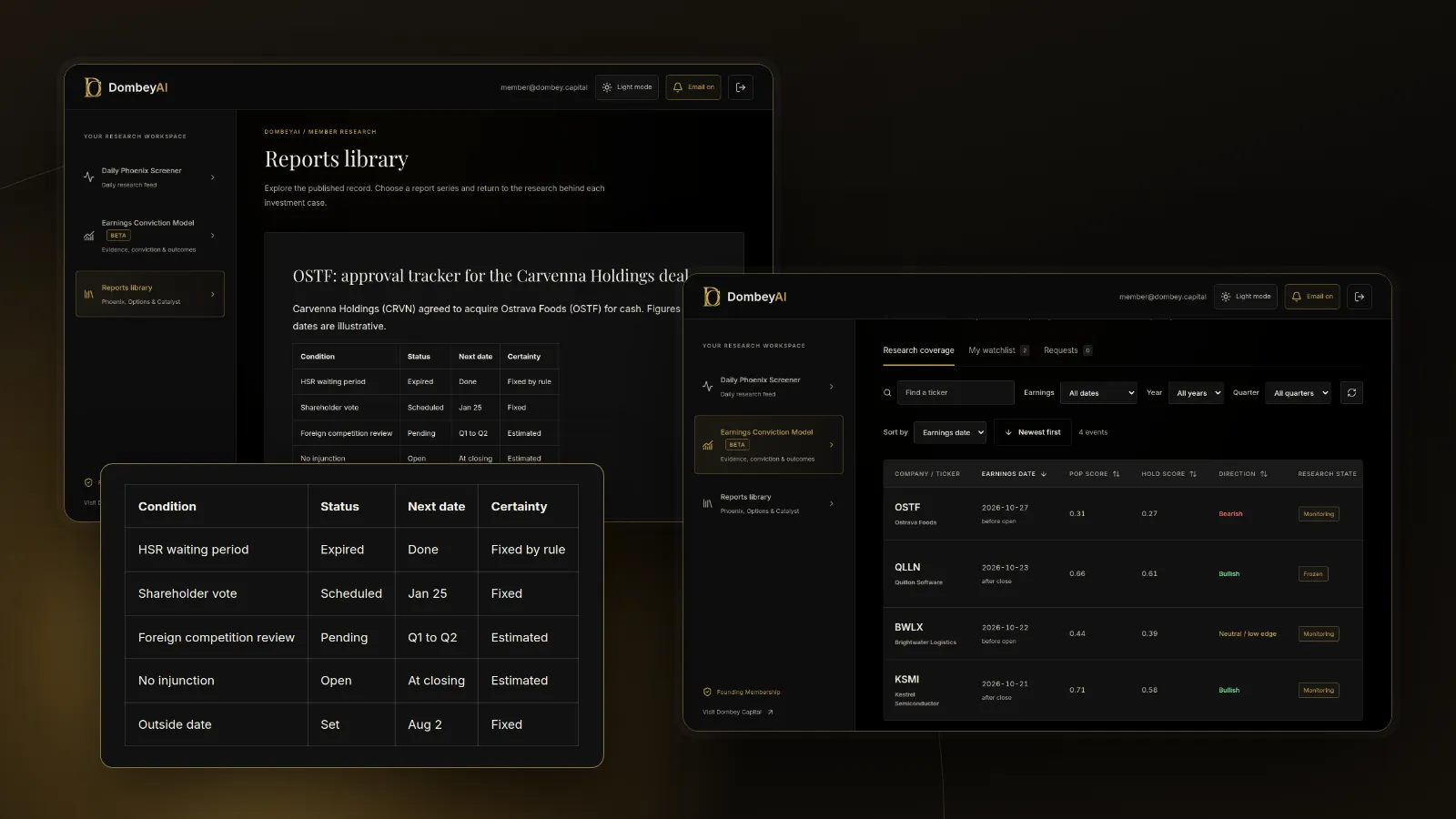Screen dimensions: 1456x819
Task: Click the Earnings date column sort arrow
Action: 1044,474
